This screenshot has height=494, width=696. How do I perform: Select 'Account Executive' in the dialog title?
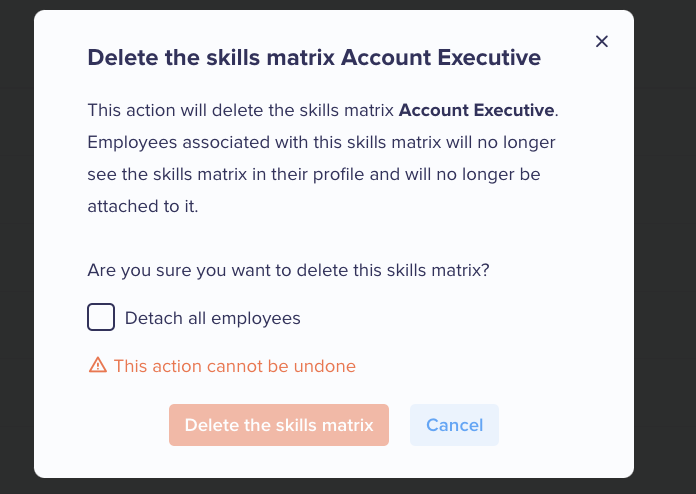pos(441,57)
